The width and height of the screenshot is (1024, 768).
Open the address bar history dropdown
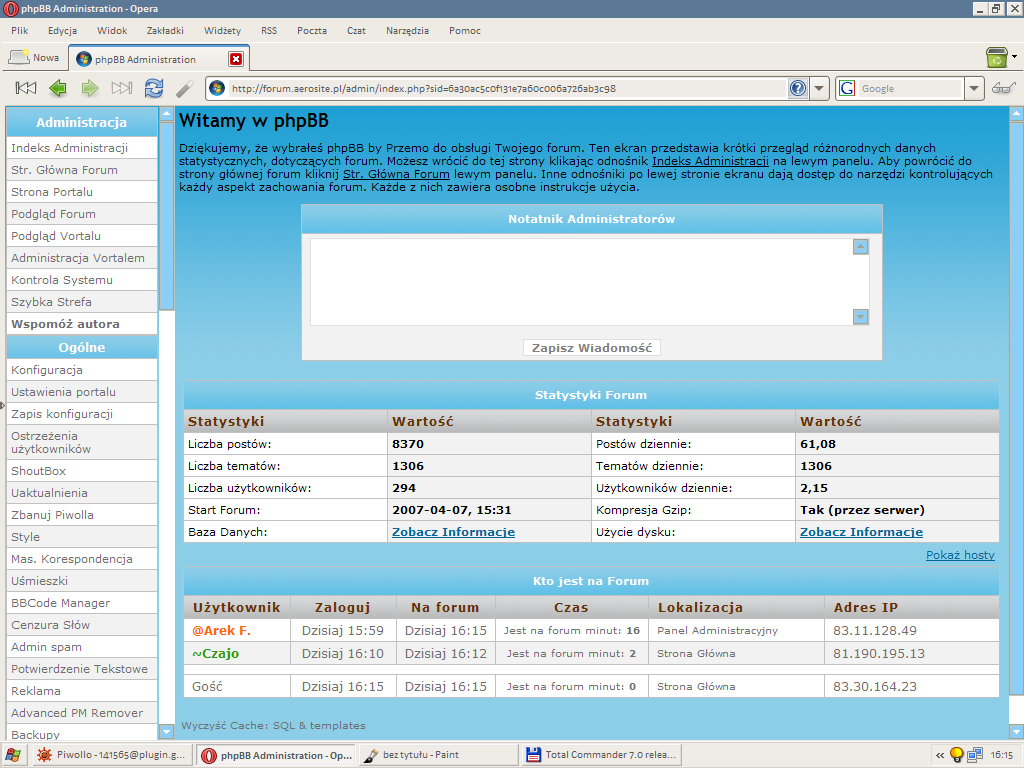pos(819,88)
